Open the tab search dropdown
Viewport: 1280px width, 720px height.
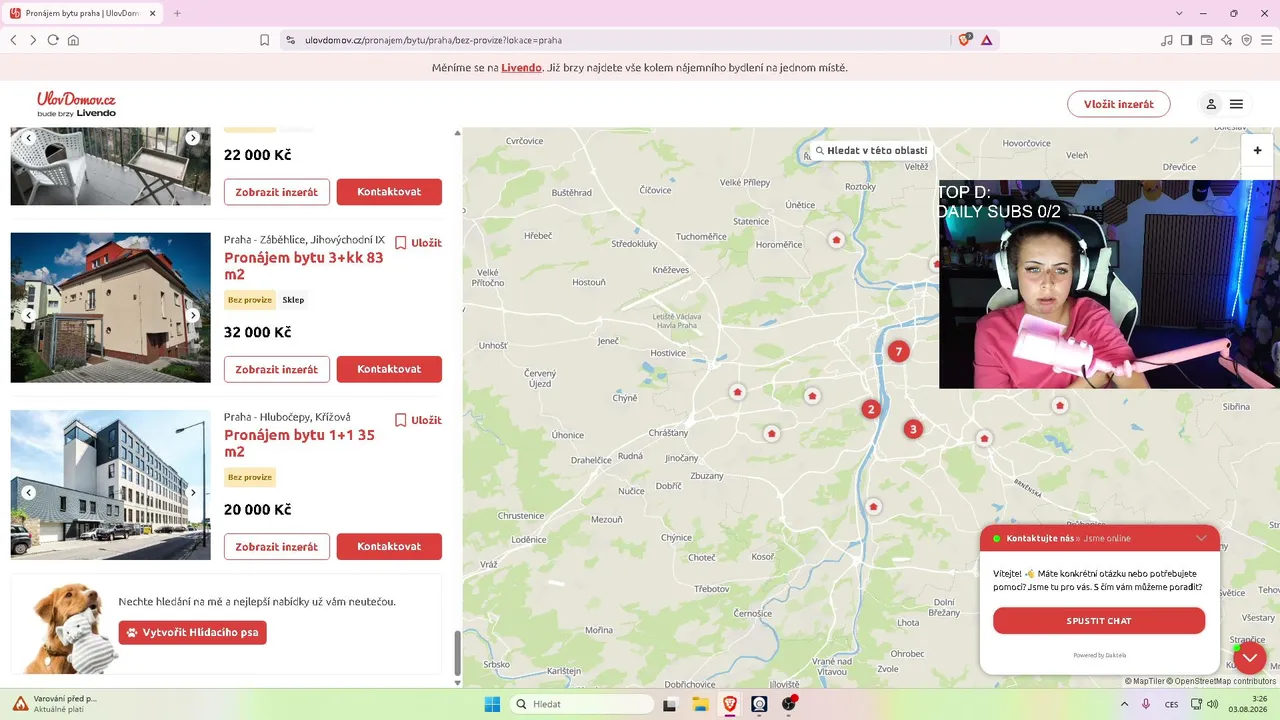[x=1179, y=13]
